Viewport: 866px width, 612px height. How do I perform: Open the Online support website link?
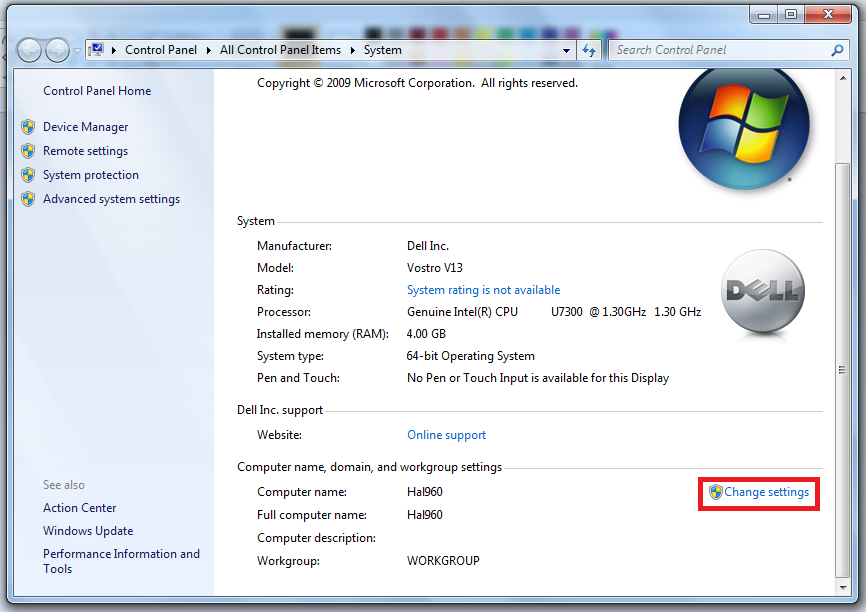(447, 435)
